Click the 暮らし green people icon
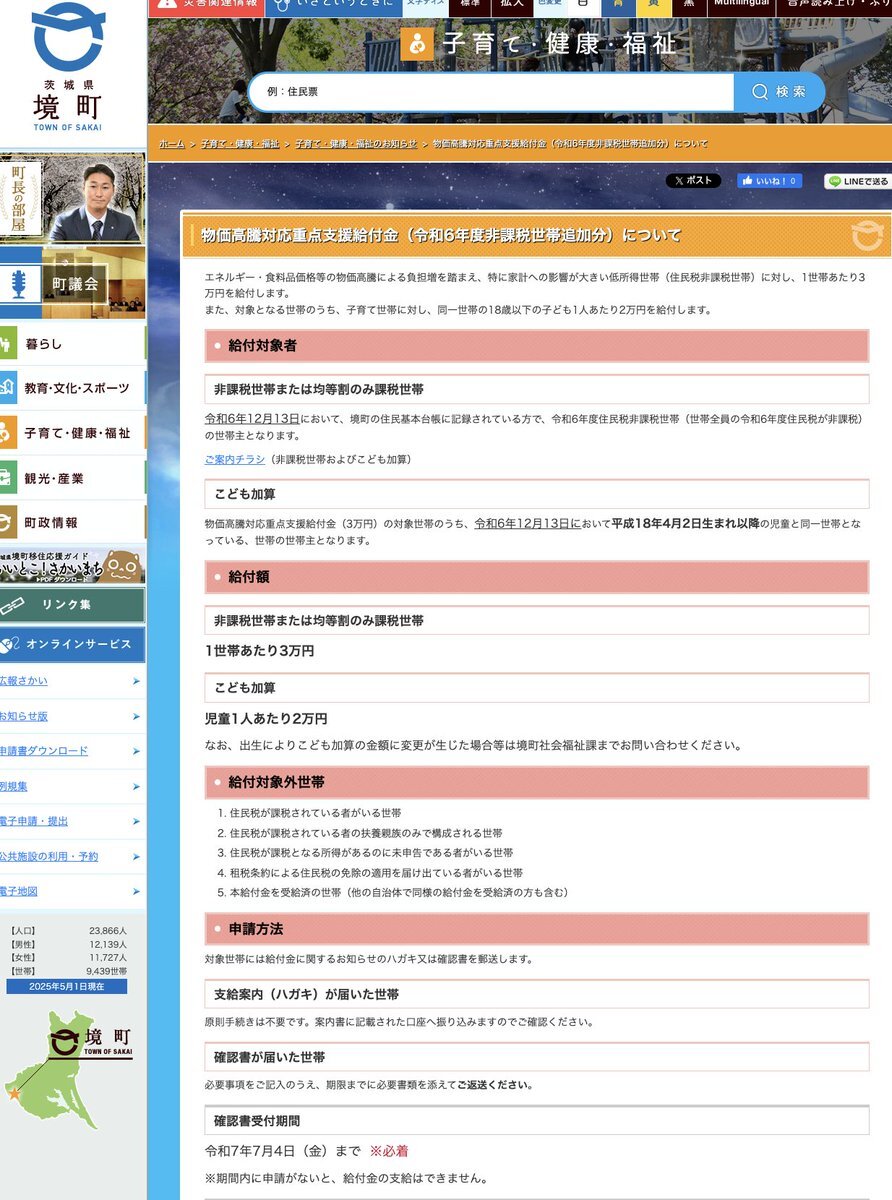 8,344
